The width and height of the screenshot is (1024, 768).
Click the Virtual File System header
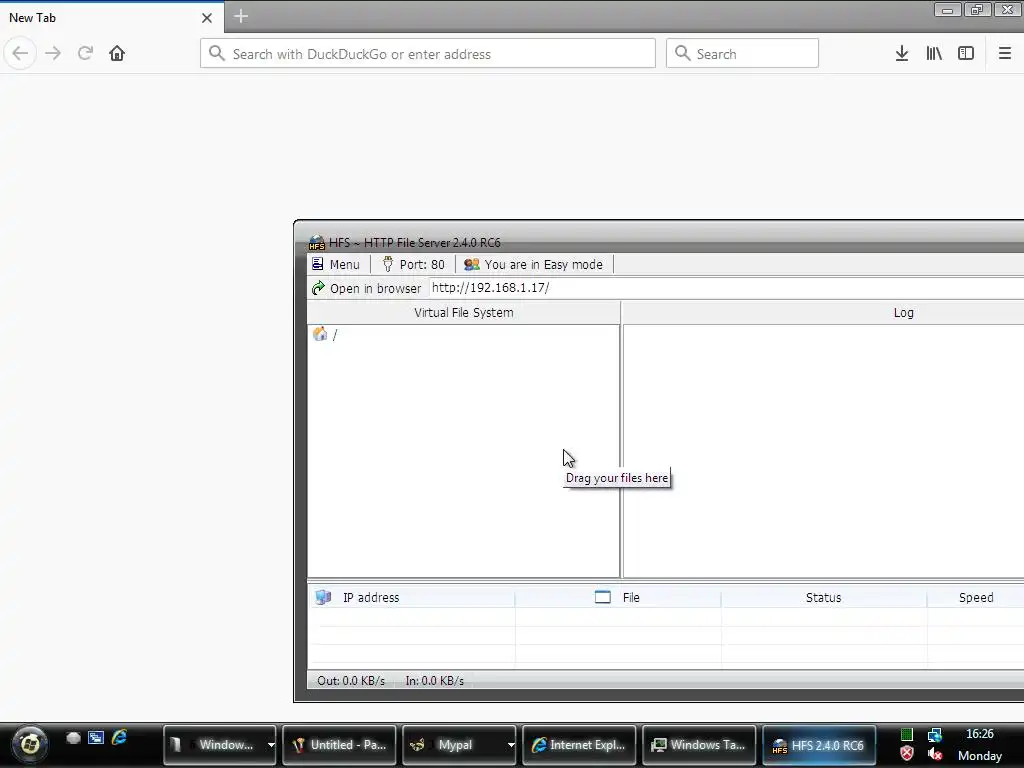pyautogui.click(x=464, y=313)
